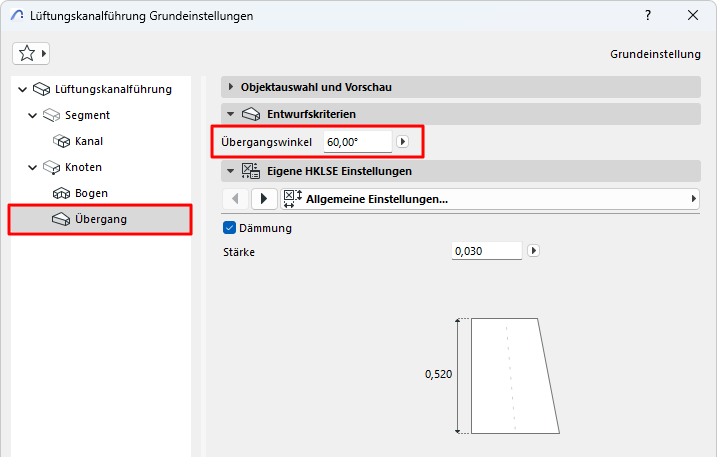Click the Segment icon in tree

(51, 115)
